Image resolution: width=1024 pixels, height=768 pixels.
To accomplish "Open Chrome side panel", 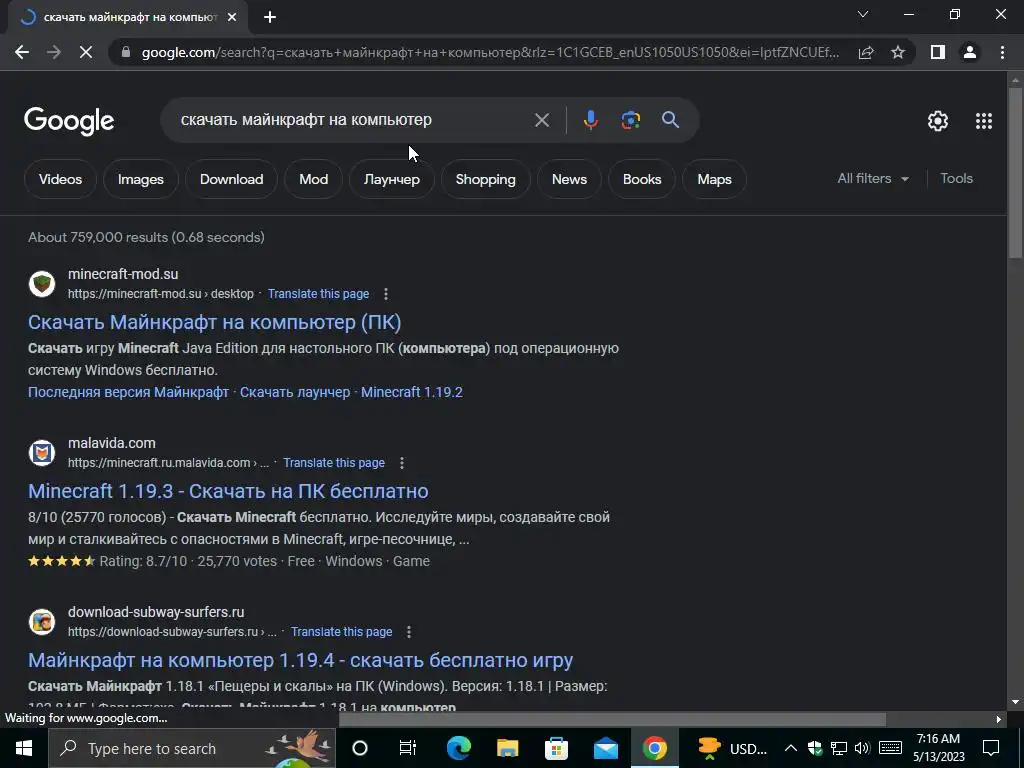I will 938,52.
